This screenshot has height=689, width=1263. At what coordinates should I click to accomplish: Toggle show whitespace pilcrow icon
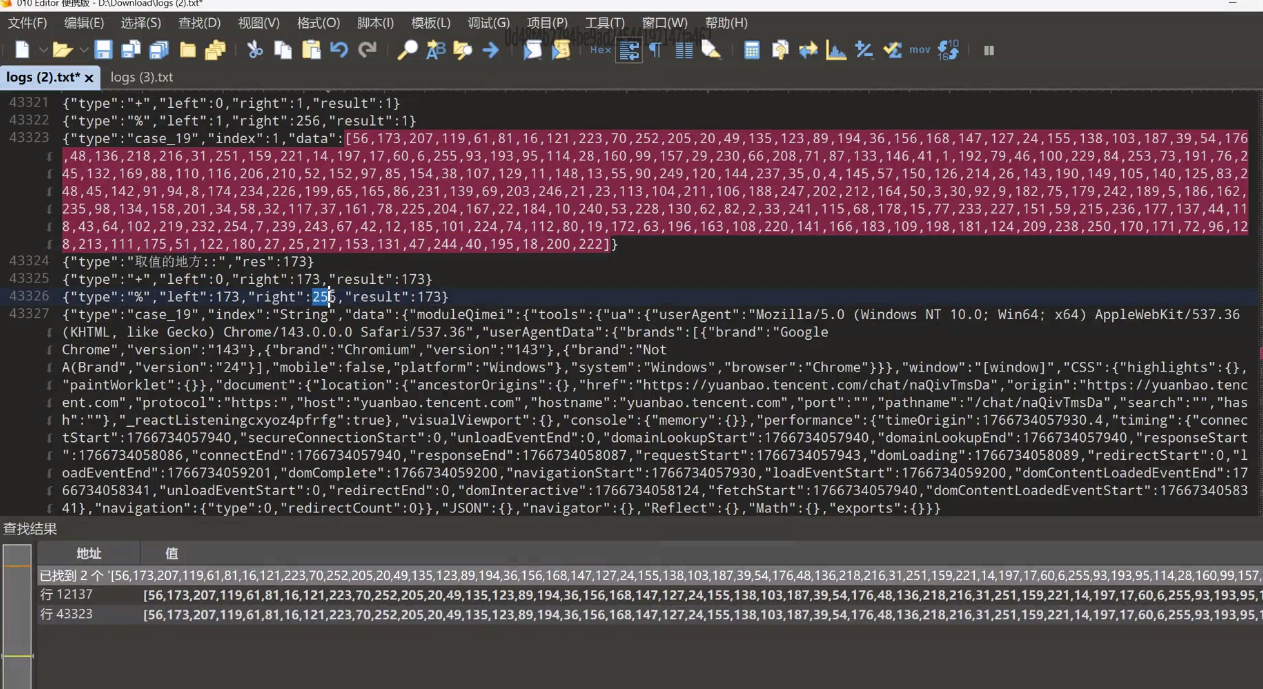[655, 49]
